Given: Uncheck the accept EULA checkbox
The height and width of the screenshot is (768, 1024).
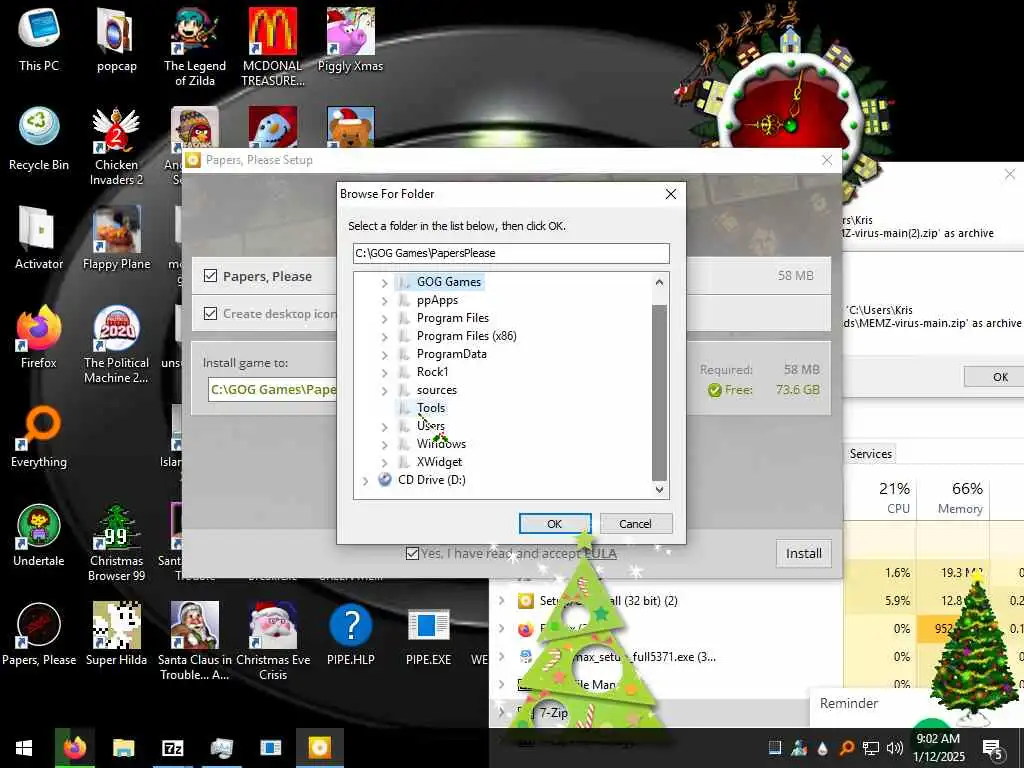Looking at the screenshot, I should click(x=412, y=553).
